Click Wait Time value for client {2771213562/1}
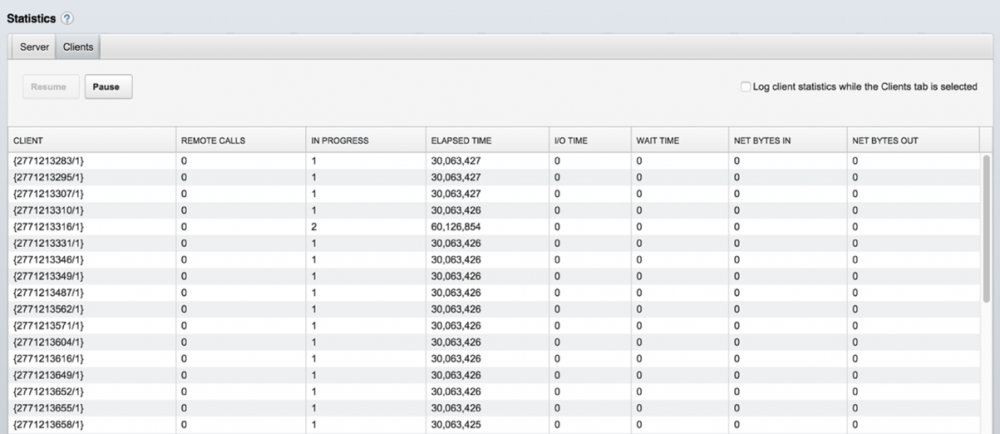This screenshot has height=434, width=1000. [x=639, y=309]
